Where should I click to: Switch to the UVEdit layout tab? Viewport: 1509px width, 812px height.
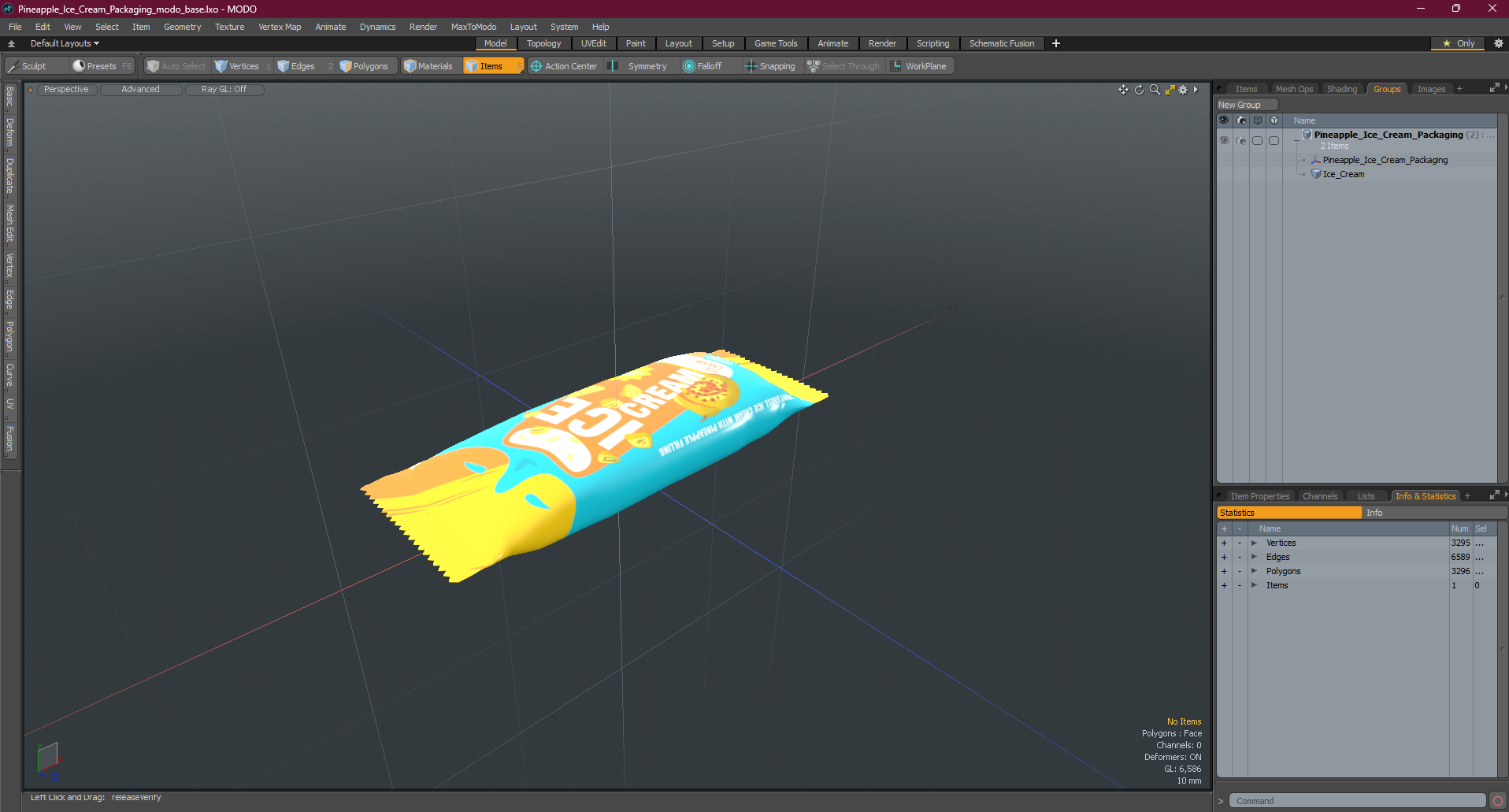[593, 43]
